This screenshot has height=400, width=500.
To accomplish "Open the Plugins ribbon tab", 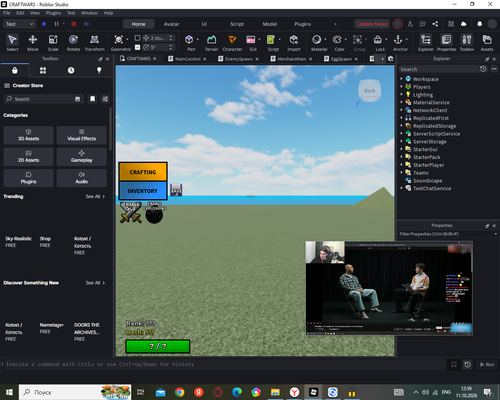I will click(302, 24).
